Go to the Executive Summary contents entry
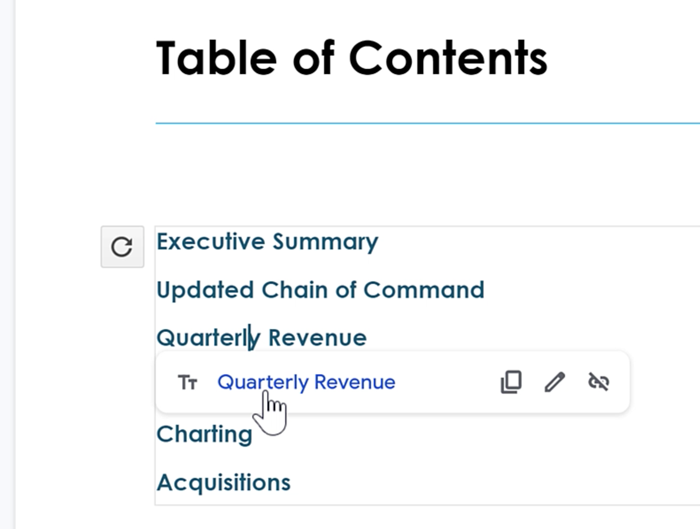 coord(267,242)
